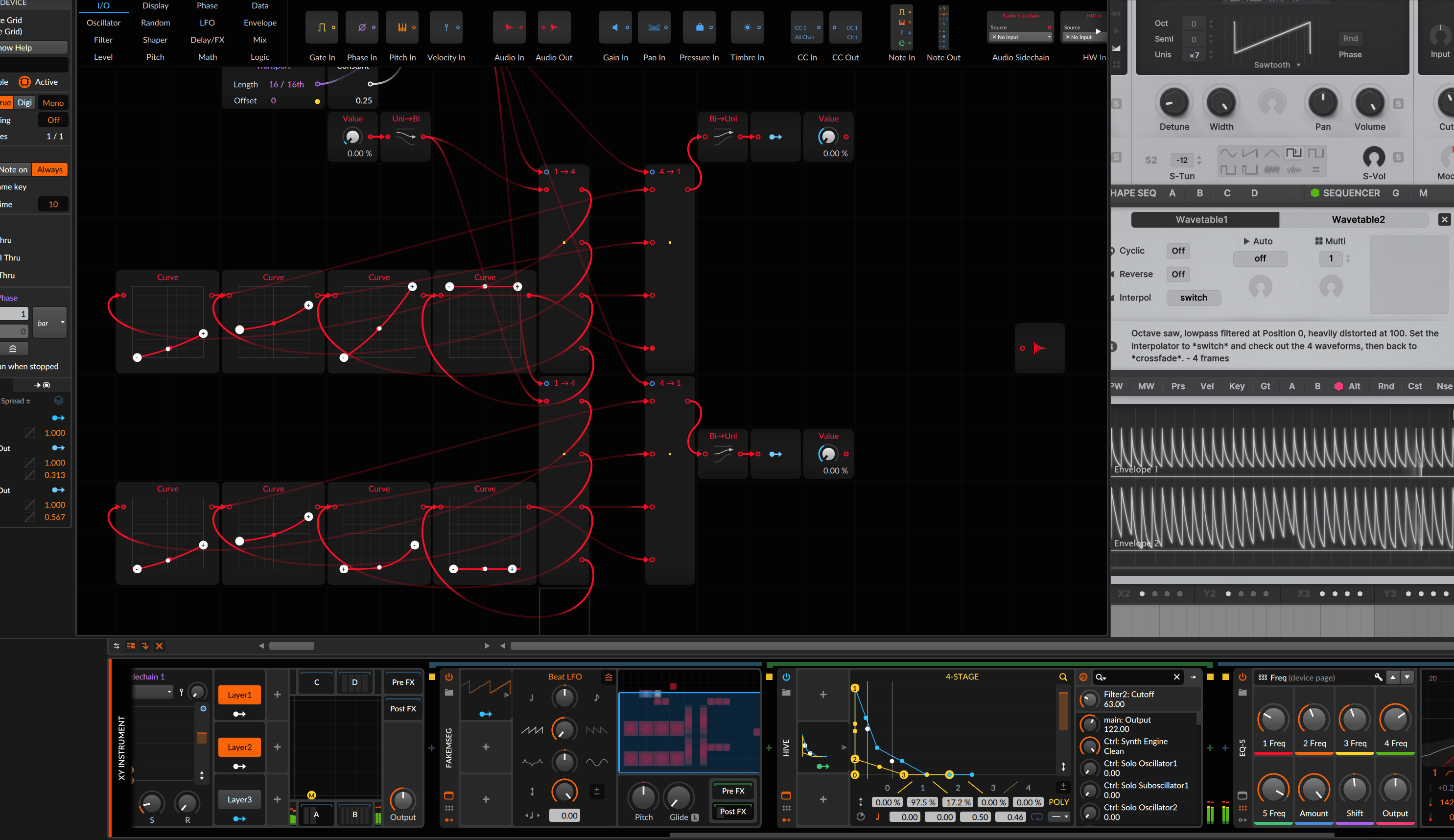Image resolution: width=1454 pixels, height=840 pixels.
Task: Click the Show Help button
Action: 33,47
